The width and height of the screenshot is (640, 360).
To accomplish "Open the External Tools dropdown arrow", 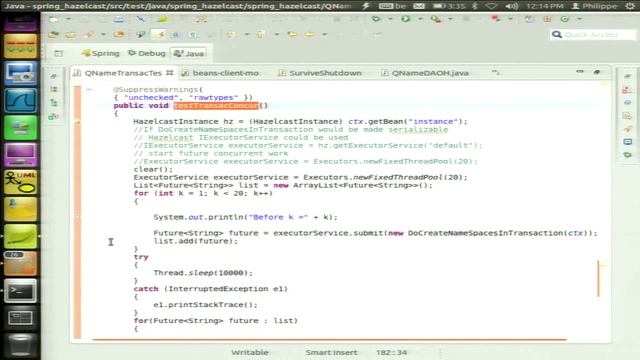I will [510, 19].
